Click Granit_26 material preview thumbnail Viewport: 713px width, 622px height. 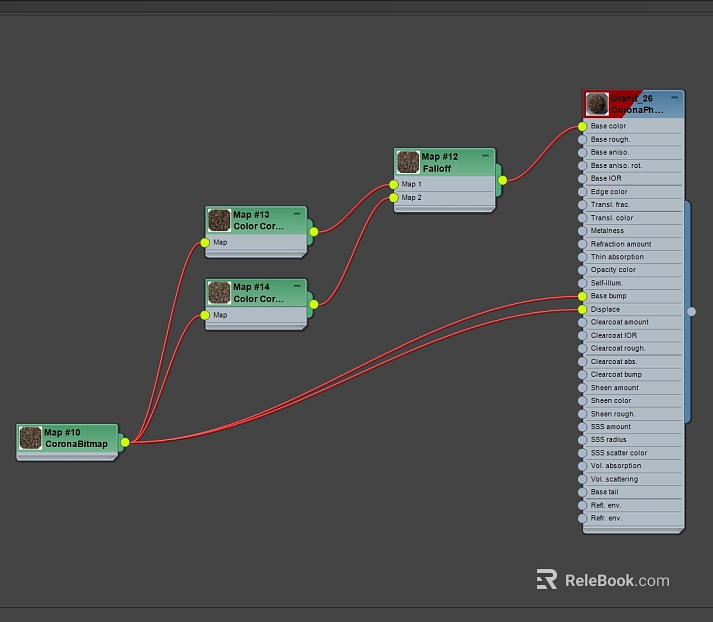click(597, 104)
